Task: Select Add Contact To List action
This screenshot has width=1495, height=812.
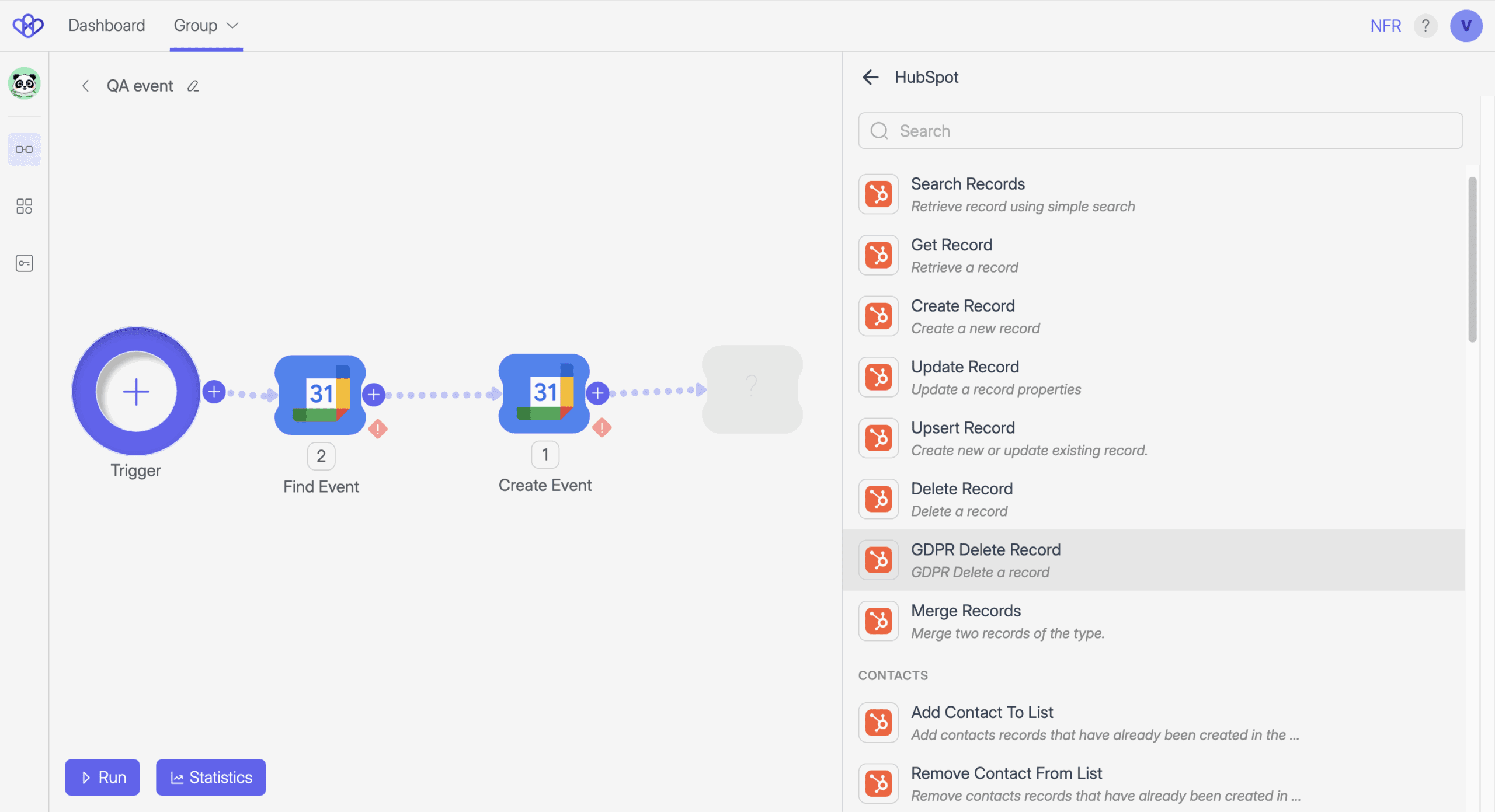Action: [1153, 723]
